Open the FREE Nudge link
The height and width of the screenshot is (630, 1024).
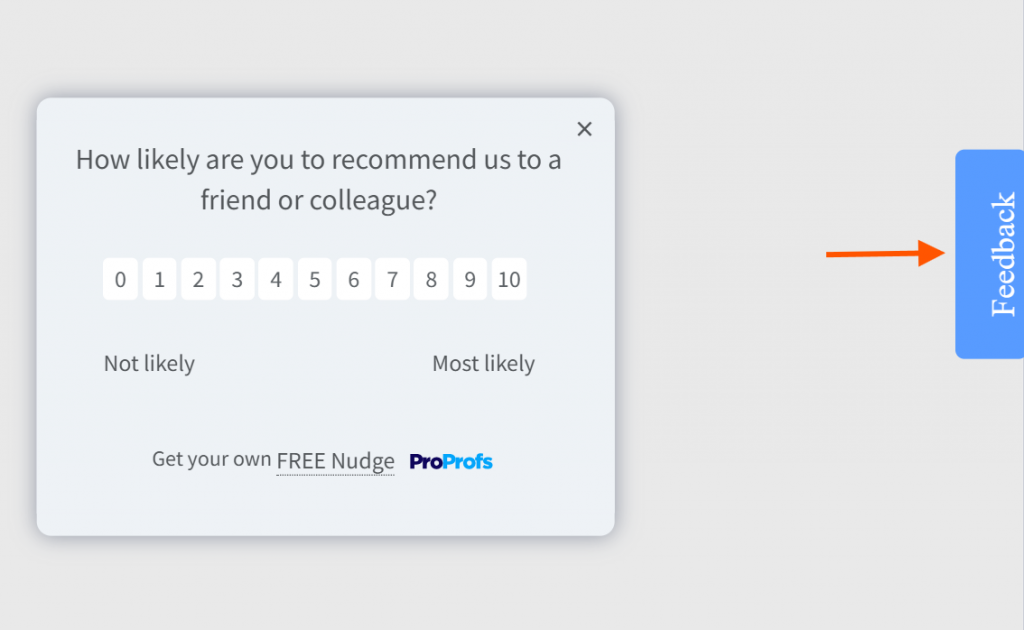click(335, 460)
